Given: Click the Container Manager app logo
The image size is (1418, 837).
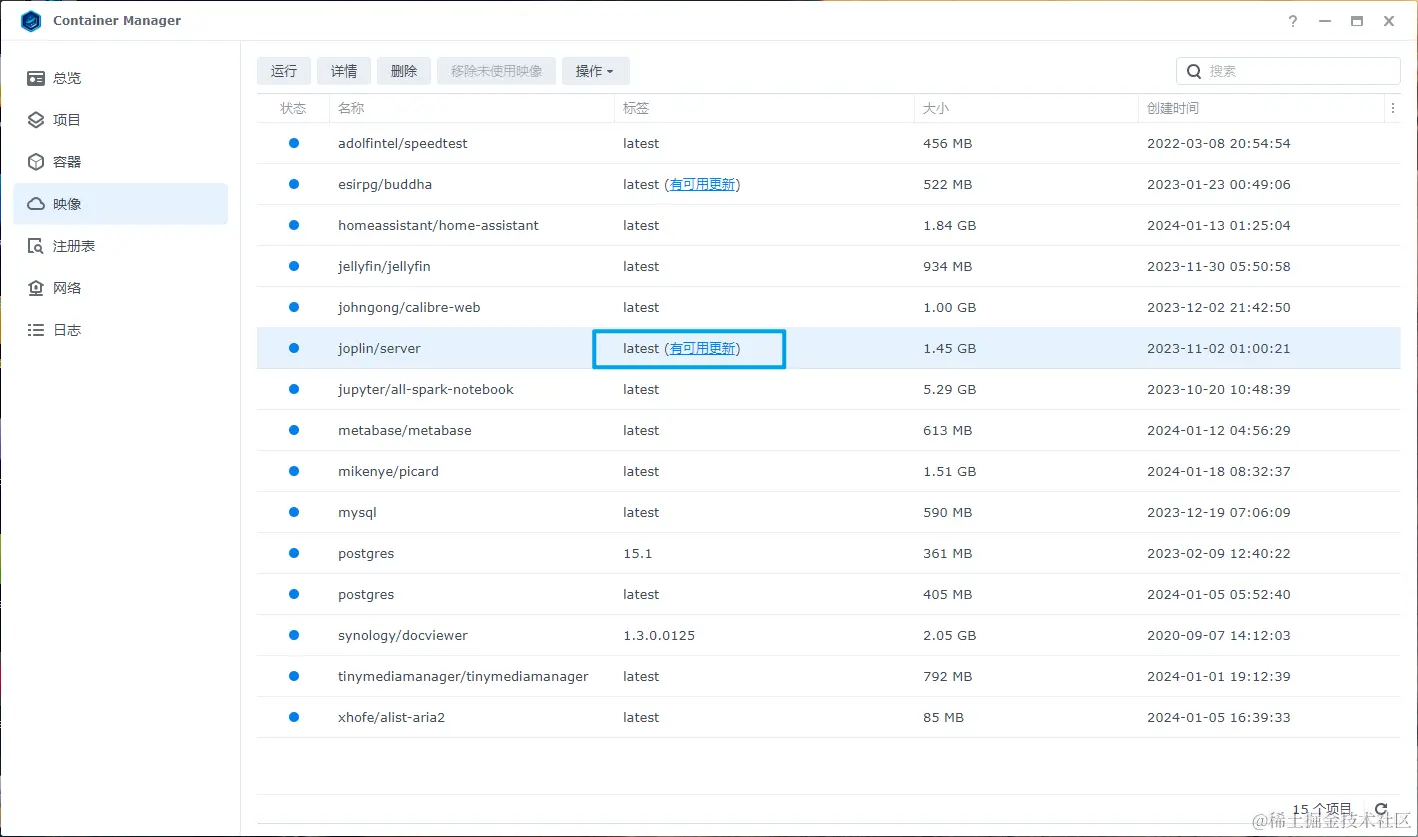Looking at the screenshot, I should [x=30, y=20].
